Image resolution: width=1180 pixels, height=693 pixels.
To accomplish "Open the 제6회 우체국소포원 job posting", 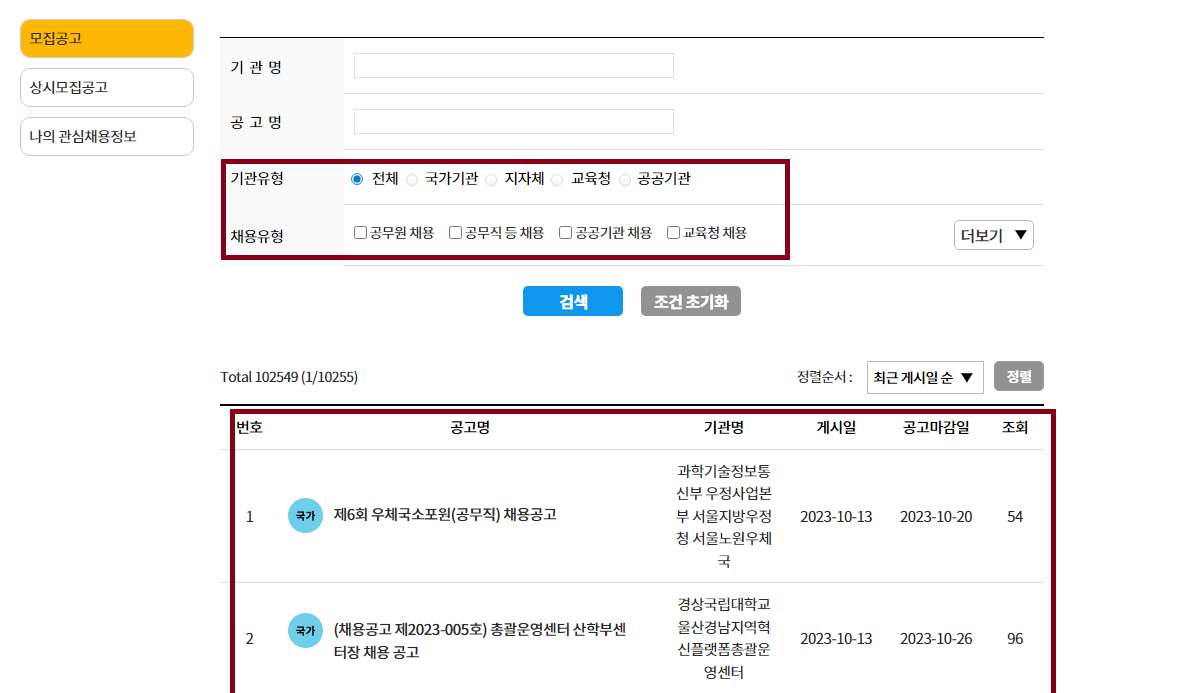I will (445, 515).
